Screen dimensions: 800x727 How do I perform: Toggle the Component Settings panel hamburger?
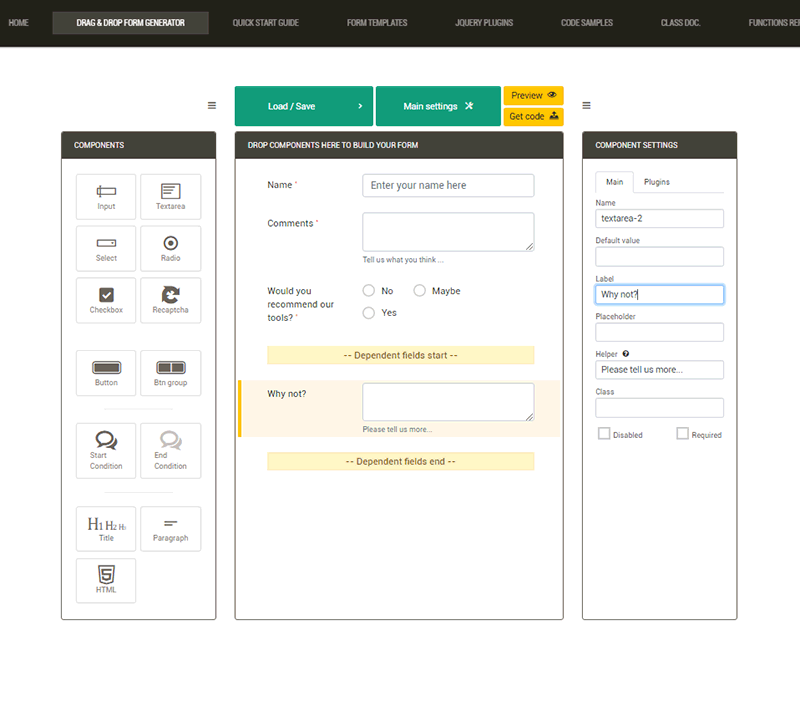586,106
